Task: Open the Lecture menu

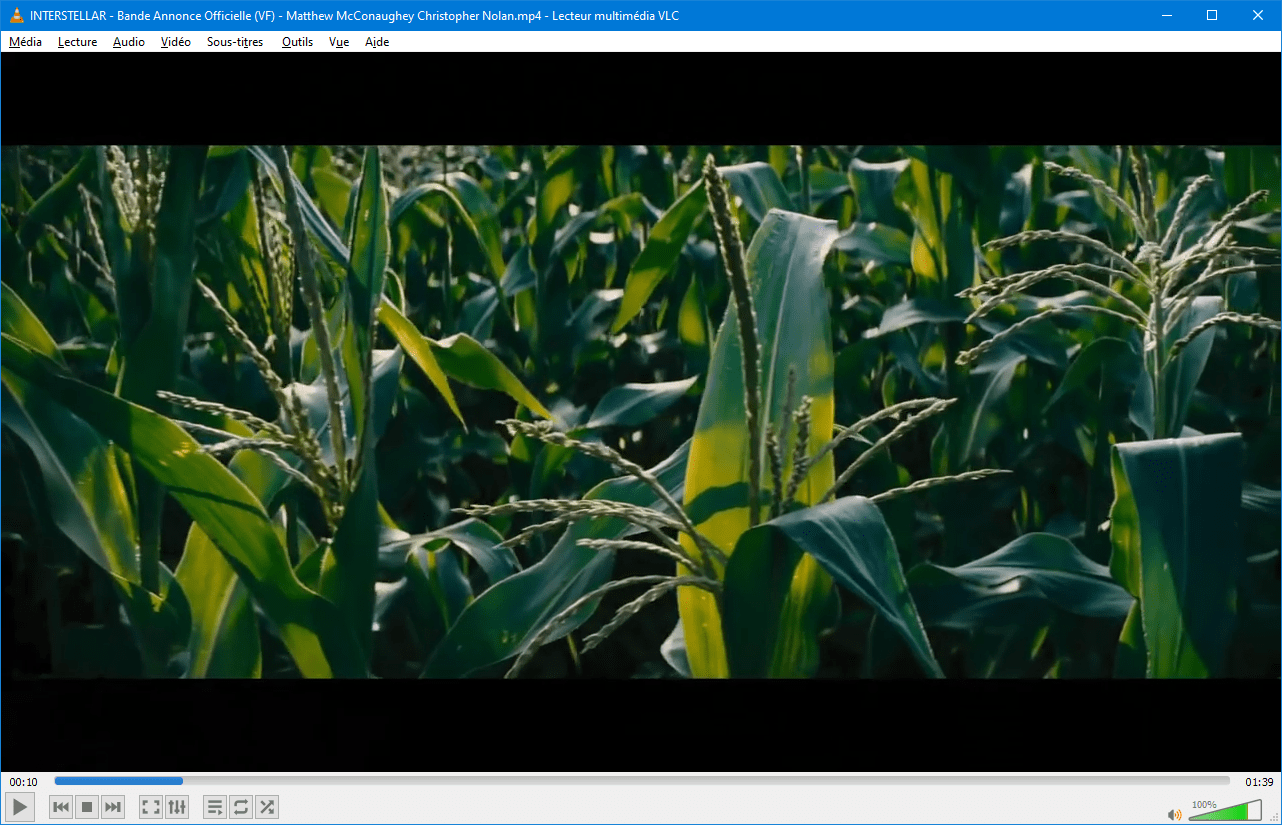Action: 78,42
